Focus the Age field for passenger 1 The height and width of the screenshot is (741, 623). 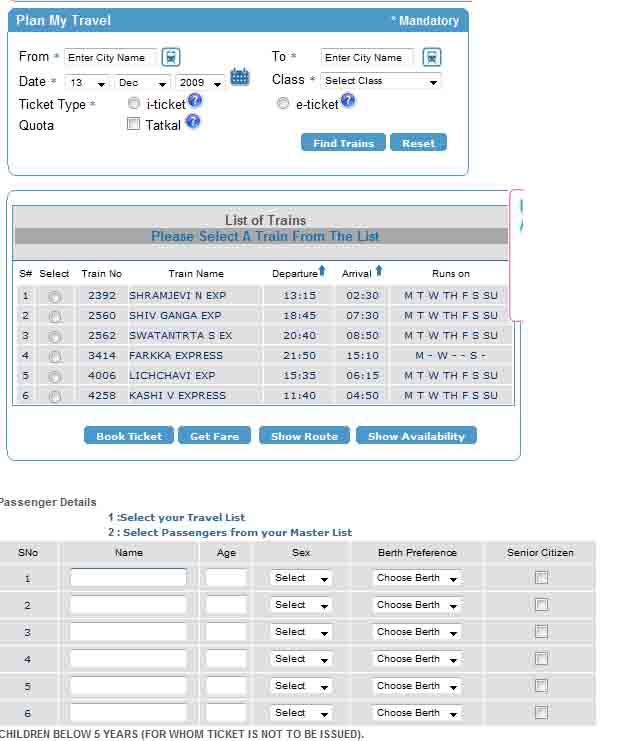226,578
